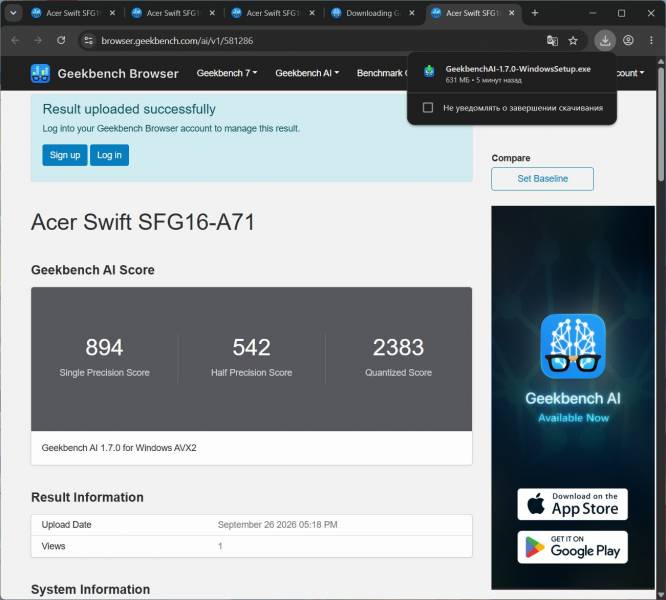This screenshot has height=600, width=666.
Task: Go back to previous page
Action: [x=15, y=40]
